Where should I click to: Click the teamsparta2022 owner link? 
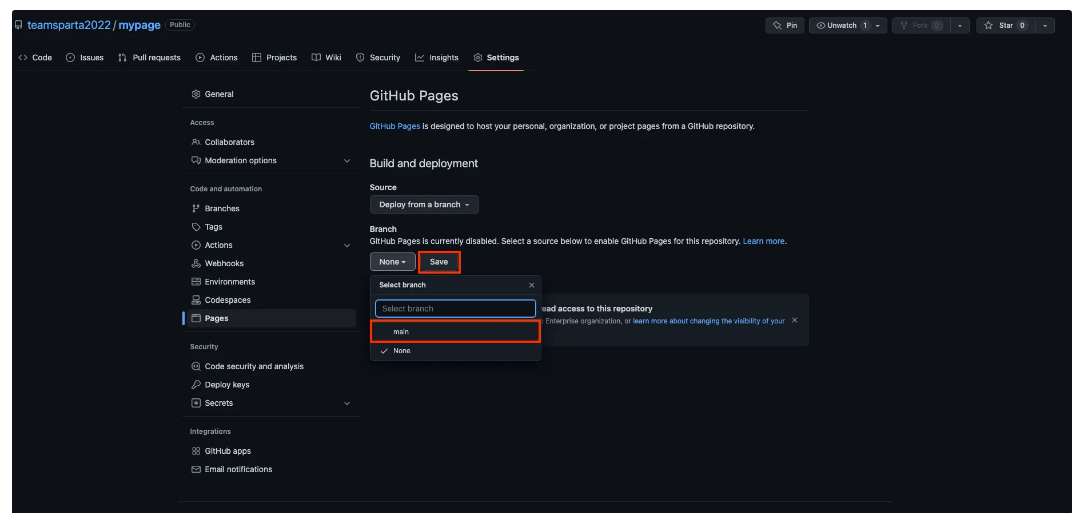pos(69,25)
